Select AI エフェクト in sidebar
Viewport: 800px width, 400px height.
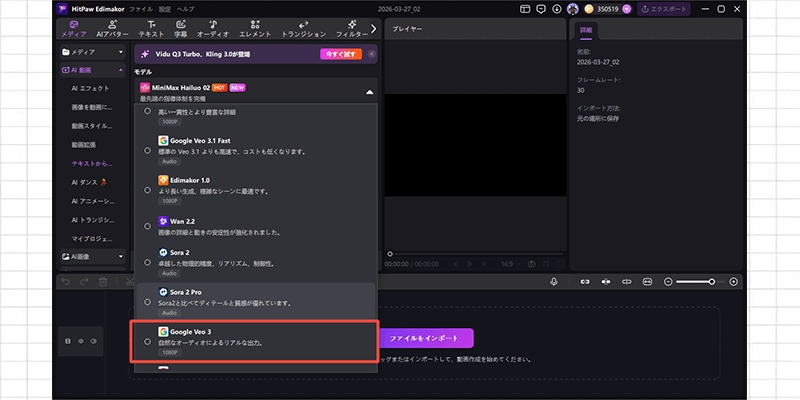click(90, 88)
